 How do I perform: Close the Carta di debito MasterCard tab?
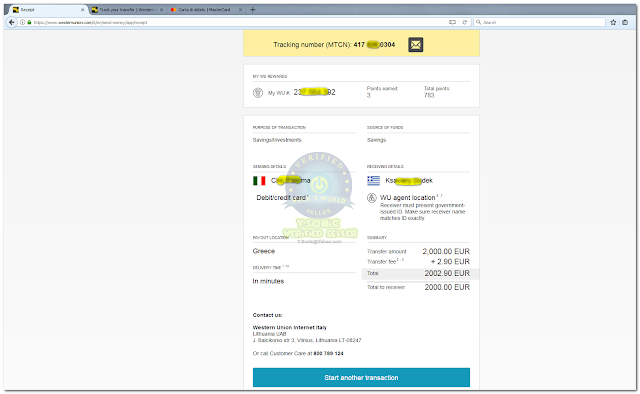click(x=240, y=9)
